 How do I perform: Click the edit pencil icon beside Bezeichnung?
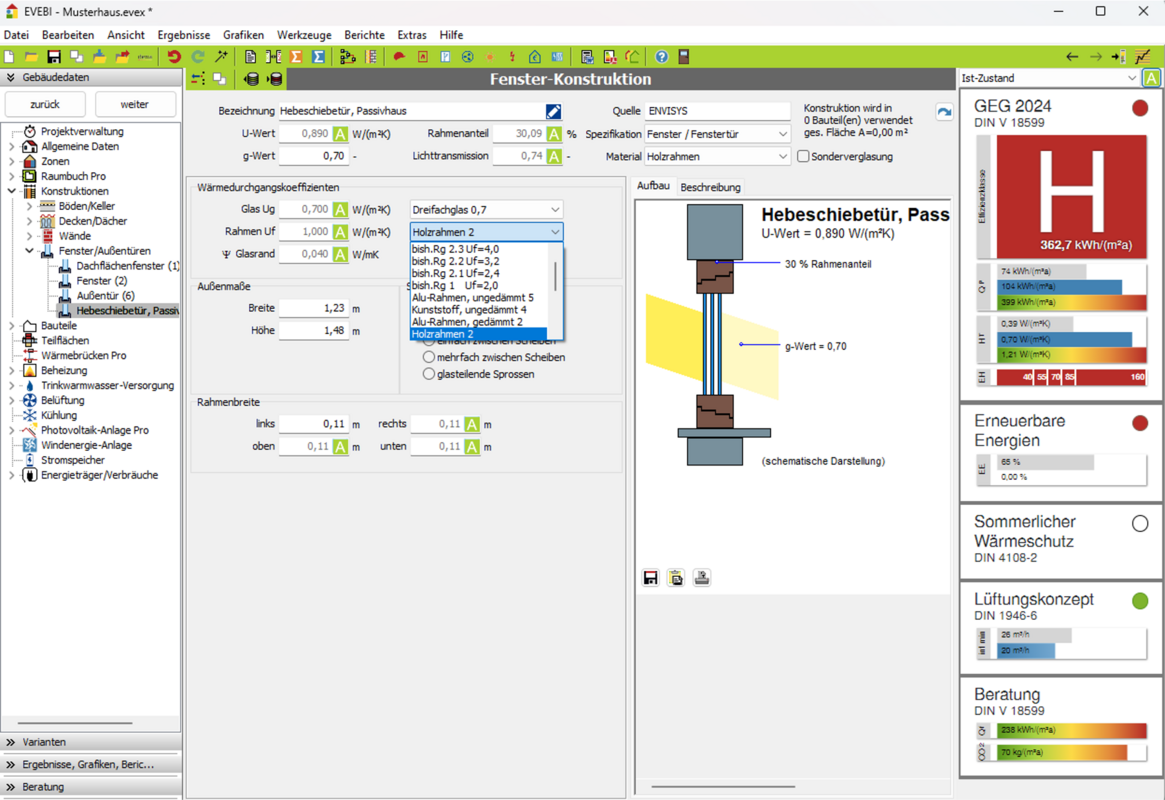coord(553,111)
